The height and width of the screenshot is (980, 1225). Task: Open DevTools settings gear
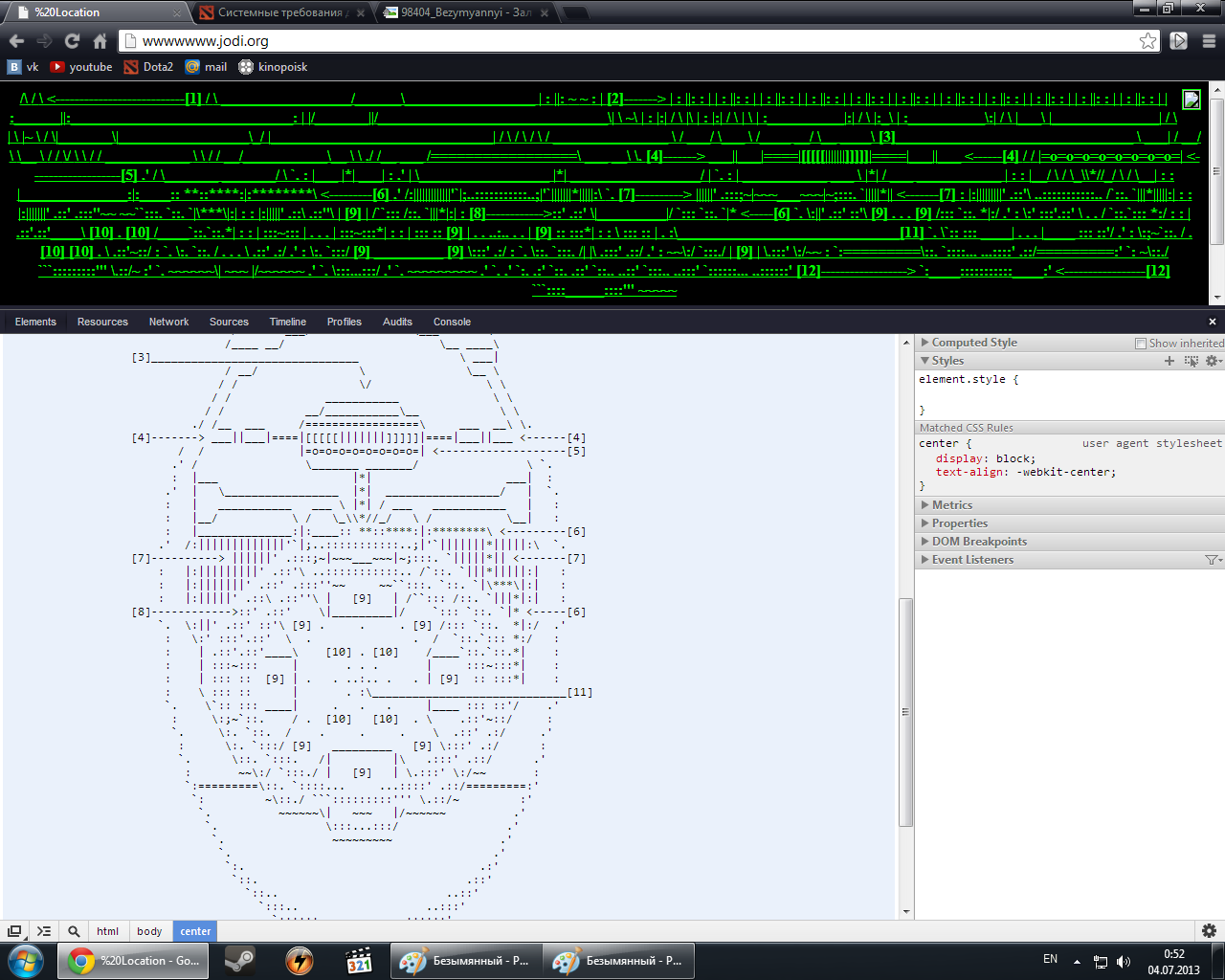[1209, 931]
